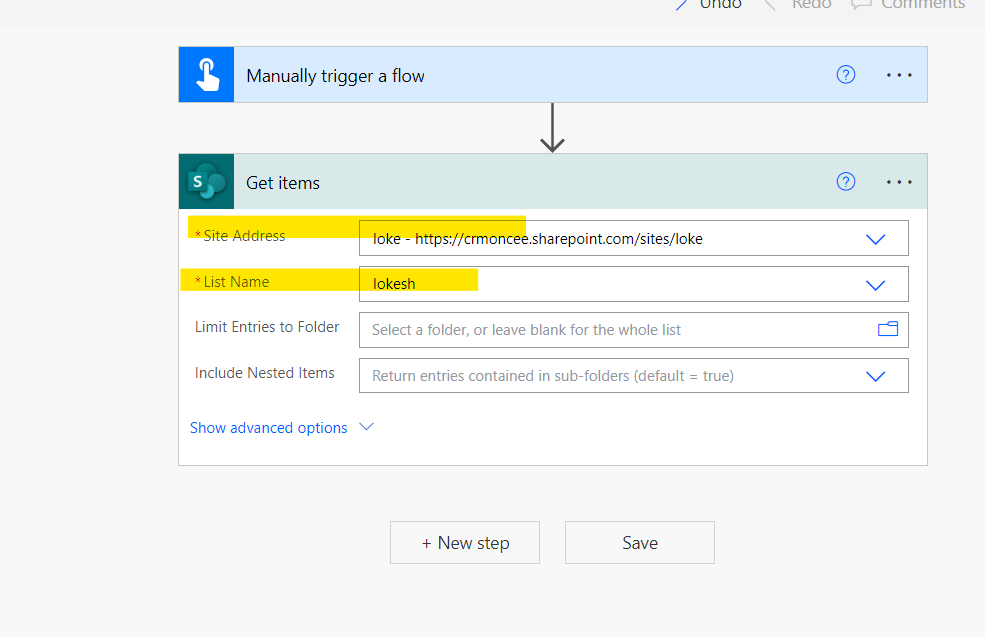The width and height of the screenshot is (985, 637).
Task: Open more options menu for Manually trigger a flow
Action: click(899, 75)
